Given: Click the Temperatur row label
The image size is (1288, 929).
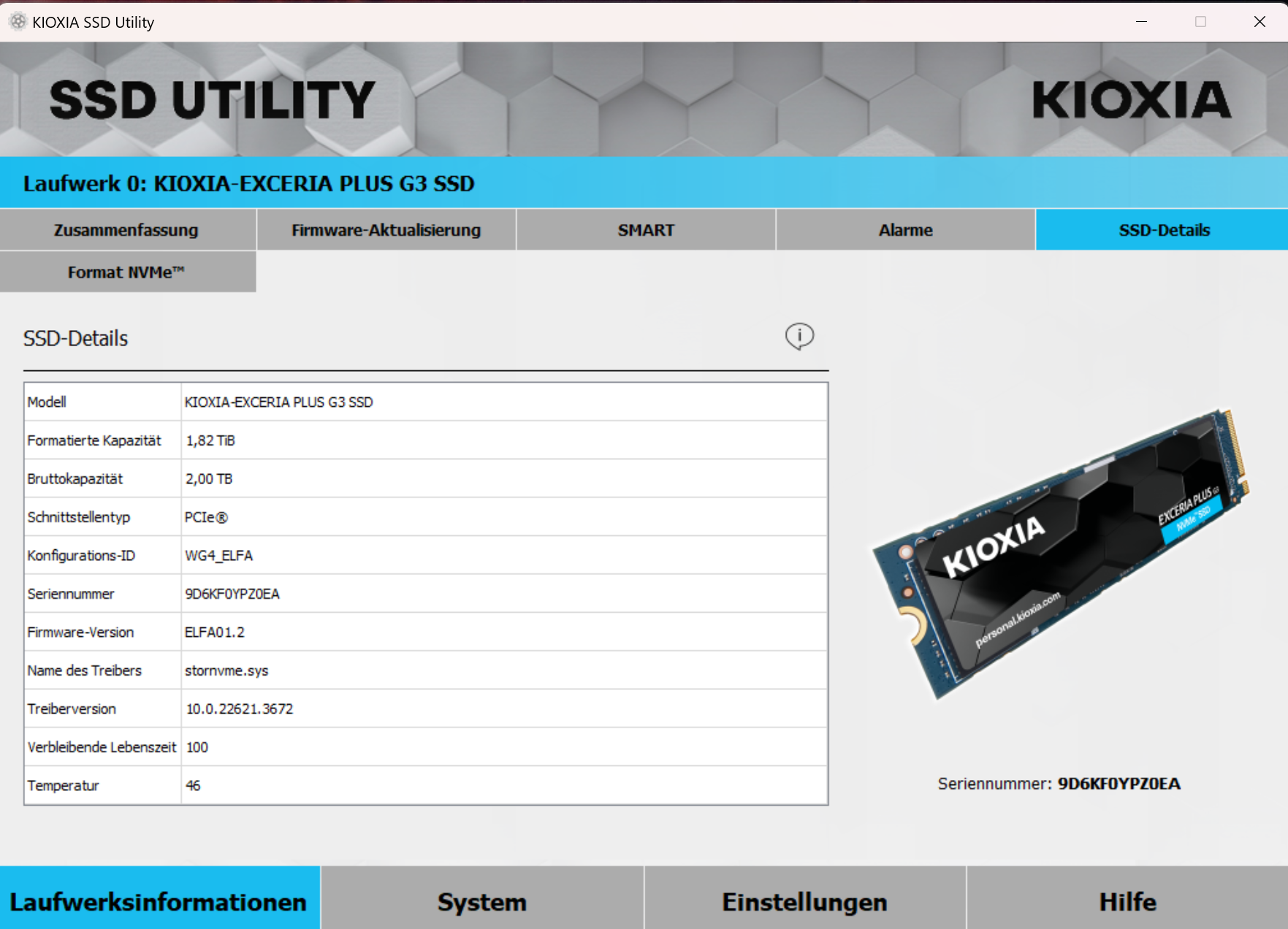Looking at the screenshot, I should pos(63,786).
